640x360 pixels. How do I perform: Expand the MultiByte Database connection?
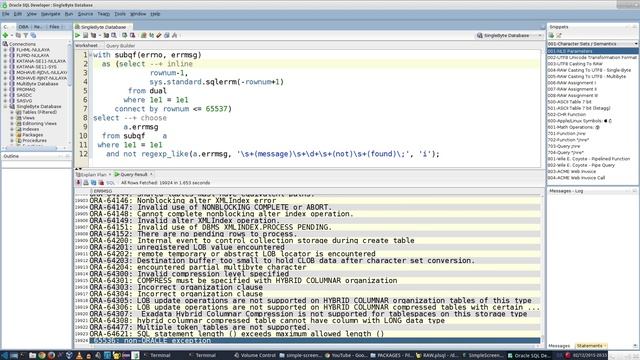coord(6,84)
